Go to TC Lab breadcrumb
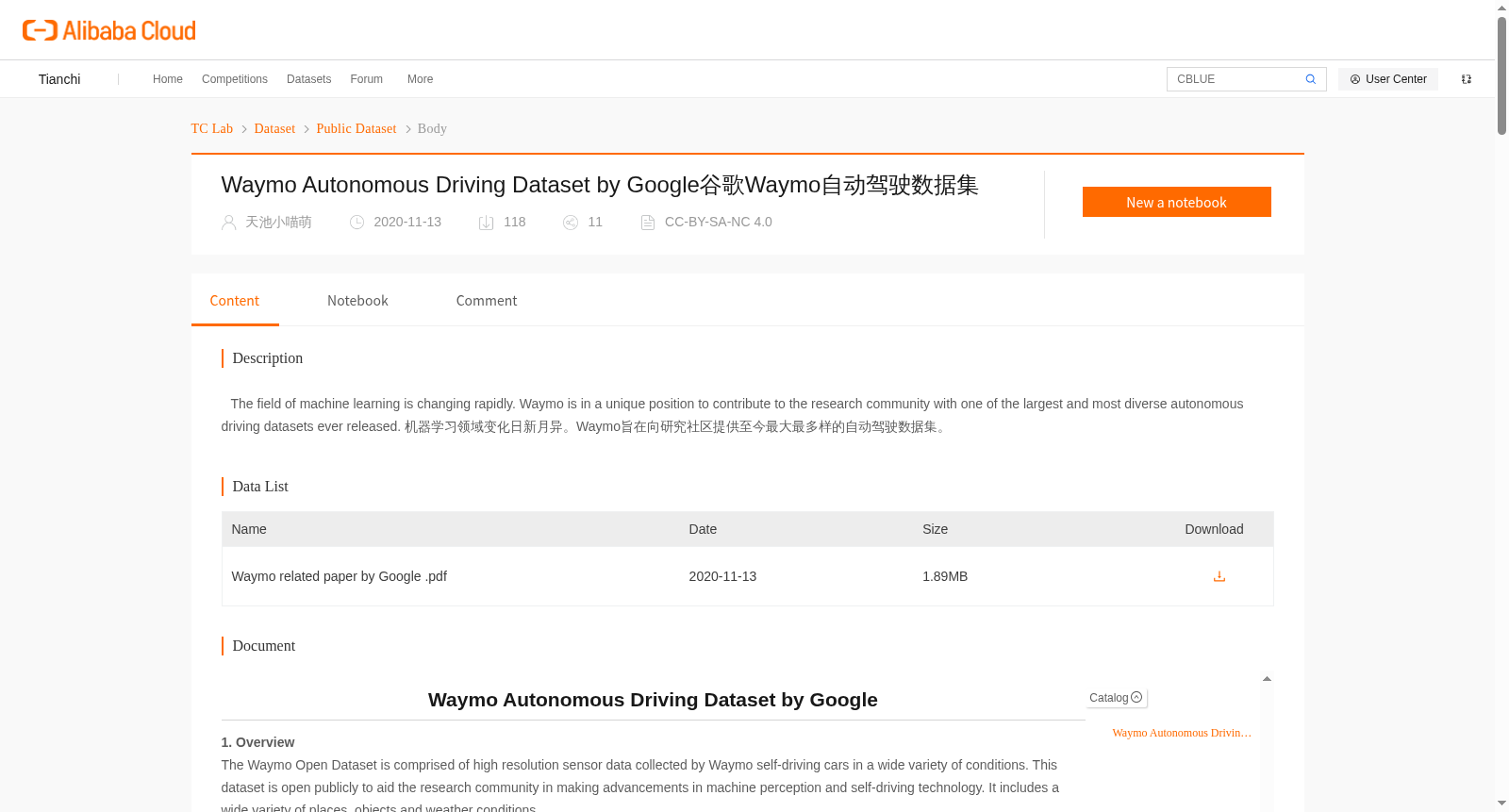 pyautogui.click(x=212, y=128)
